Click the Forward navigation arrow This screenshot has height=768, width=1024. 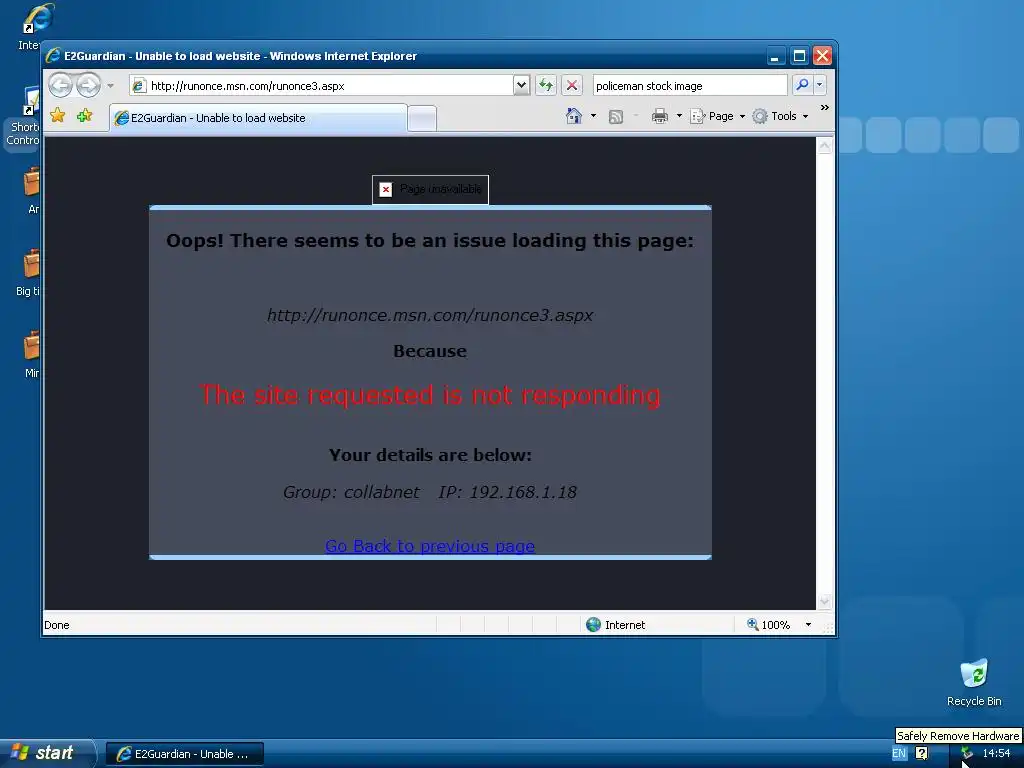coord(88,85)
